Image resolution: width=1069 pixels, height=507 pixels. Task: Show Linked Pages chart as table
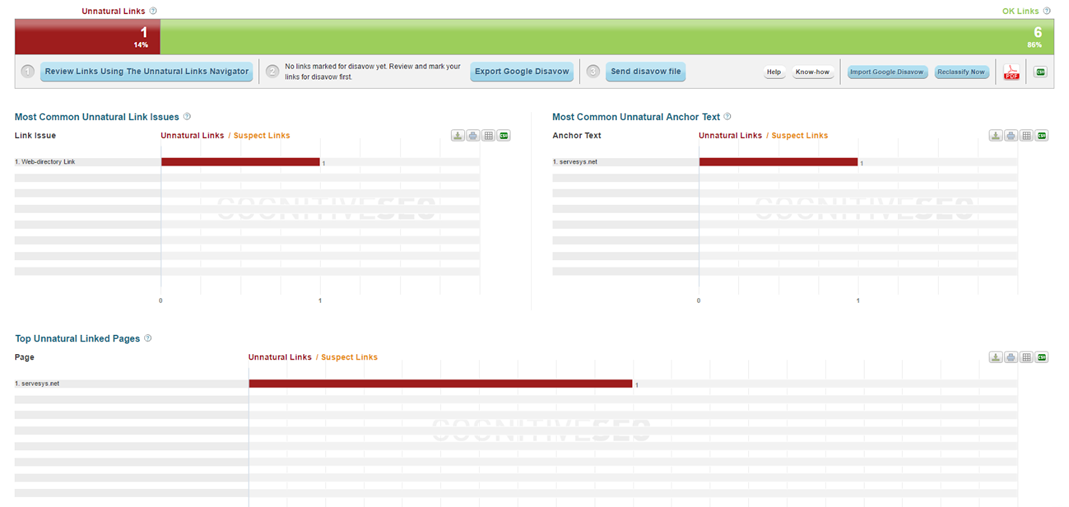(x=1027, y=357)
